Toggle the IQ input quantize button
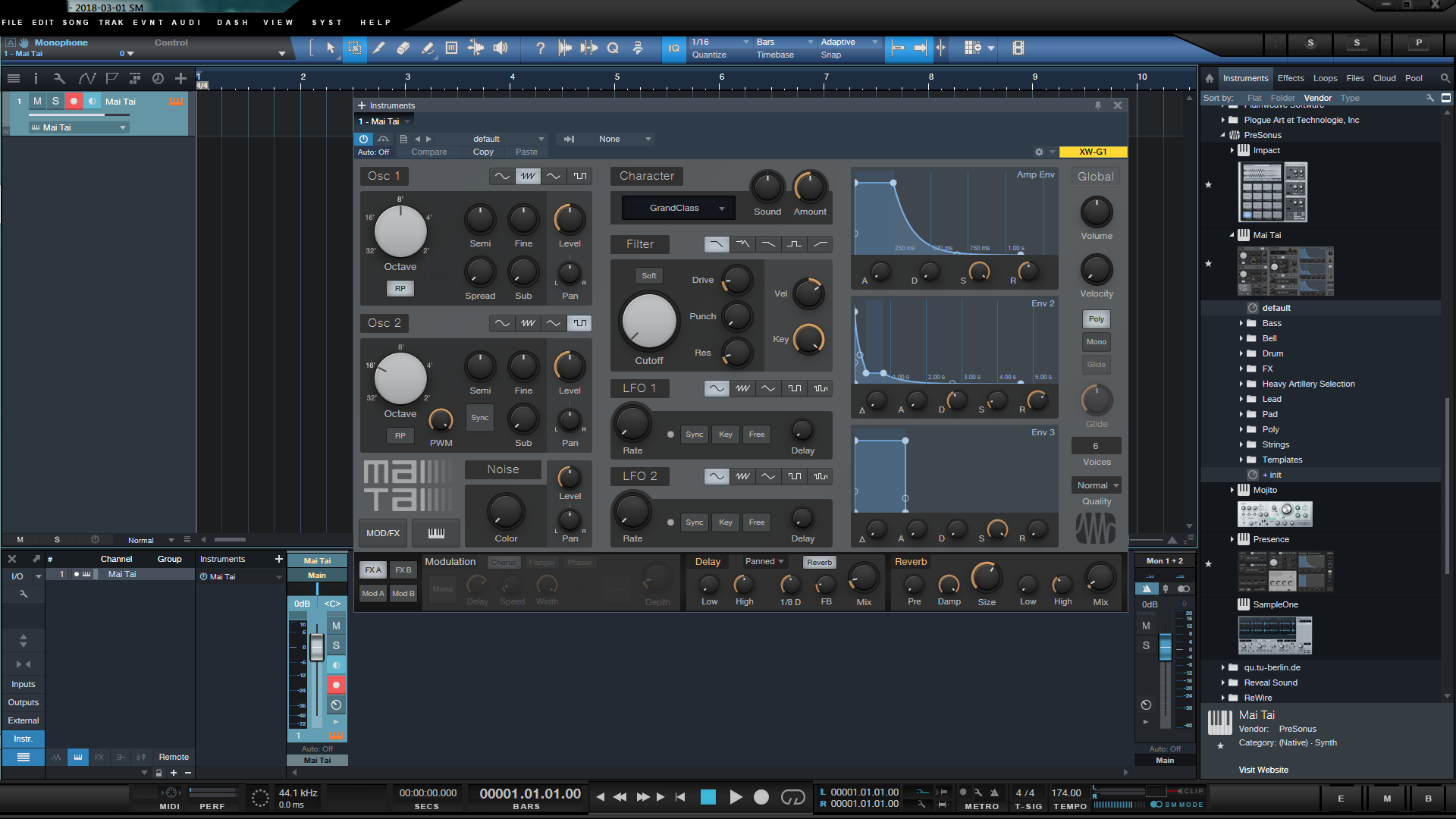 click(x=673, y=48)
